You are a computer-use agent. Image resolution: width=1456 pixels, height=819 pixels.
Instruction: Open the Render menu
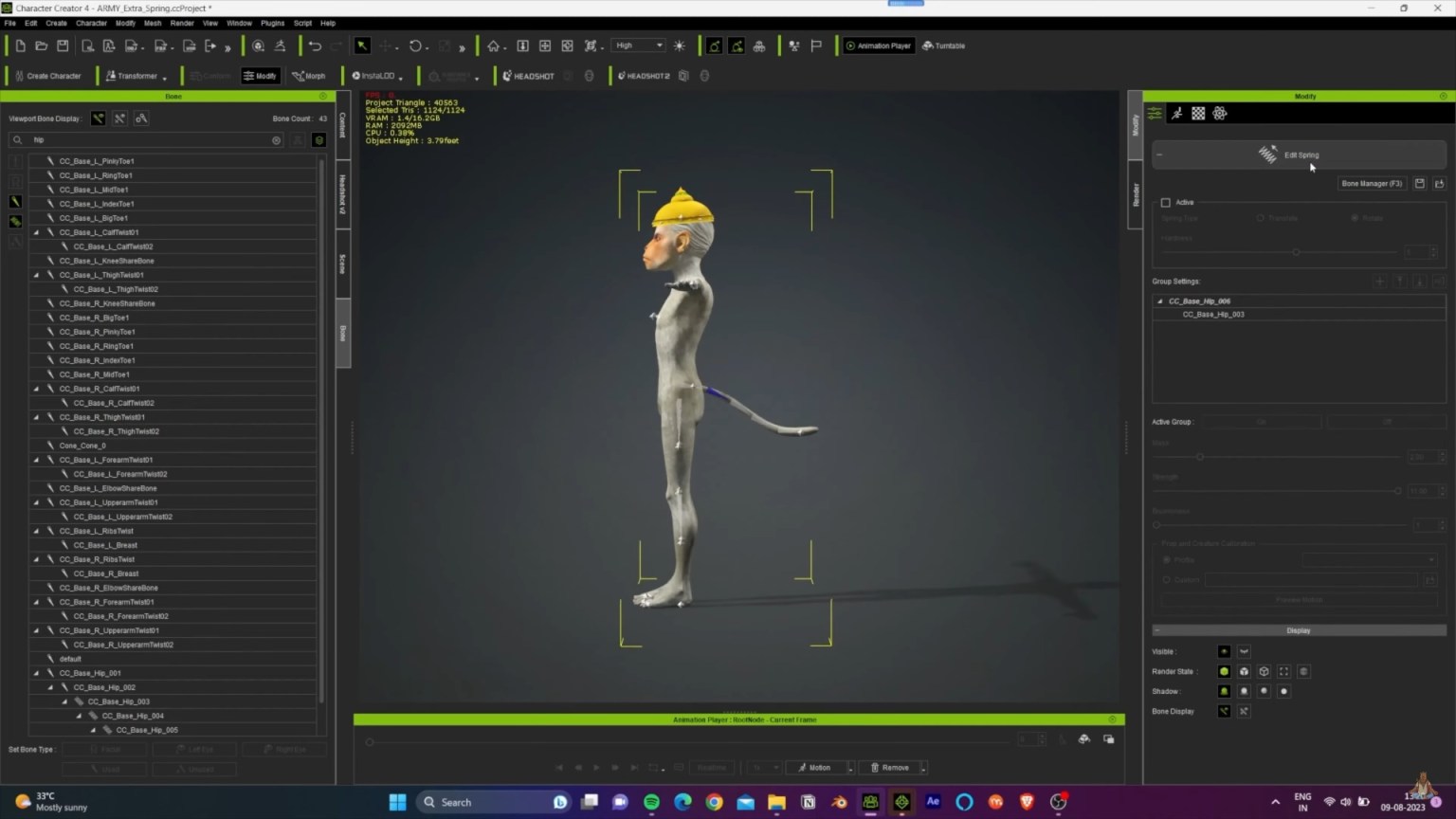[182, 23]
